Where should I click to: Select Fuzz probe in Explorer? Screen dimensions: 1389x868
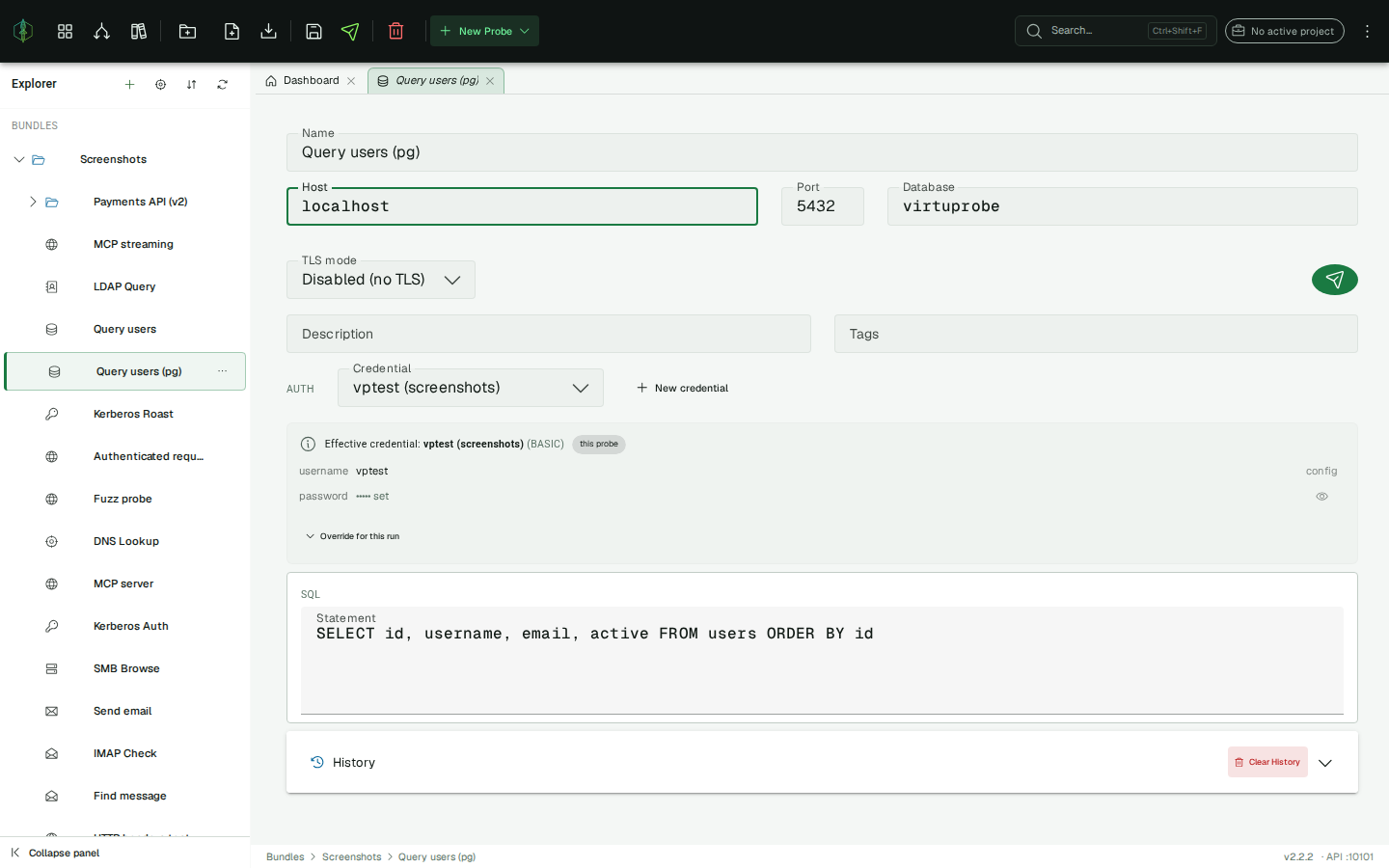125,499
